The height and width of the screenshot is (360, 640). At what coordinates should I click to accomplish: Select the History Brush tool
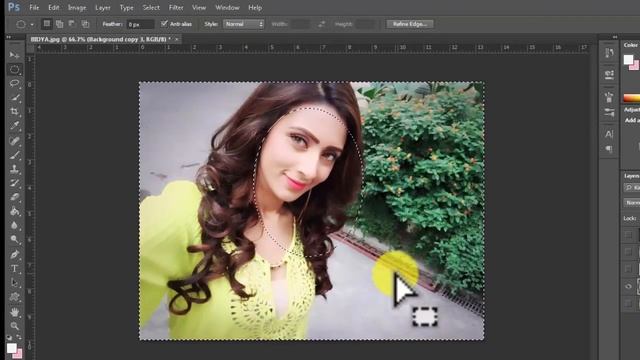[15, 183]
